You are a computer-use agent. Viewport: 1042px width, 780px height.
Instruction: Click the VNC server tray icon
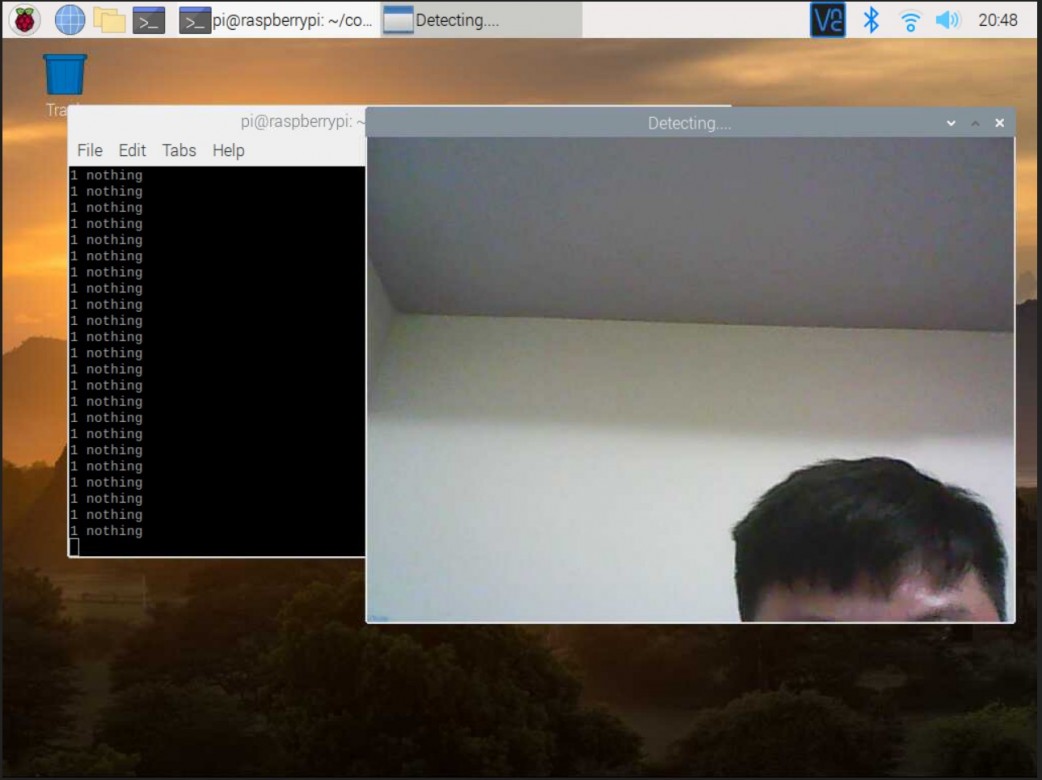pos(827,20)
